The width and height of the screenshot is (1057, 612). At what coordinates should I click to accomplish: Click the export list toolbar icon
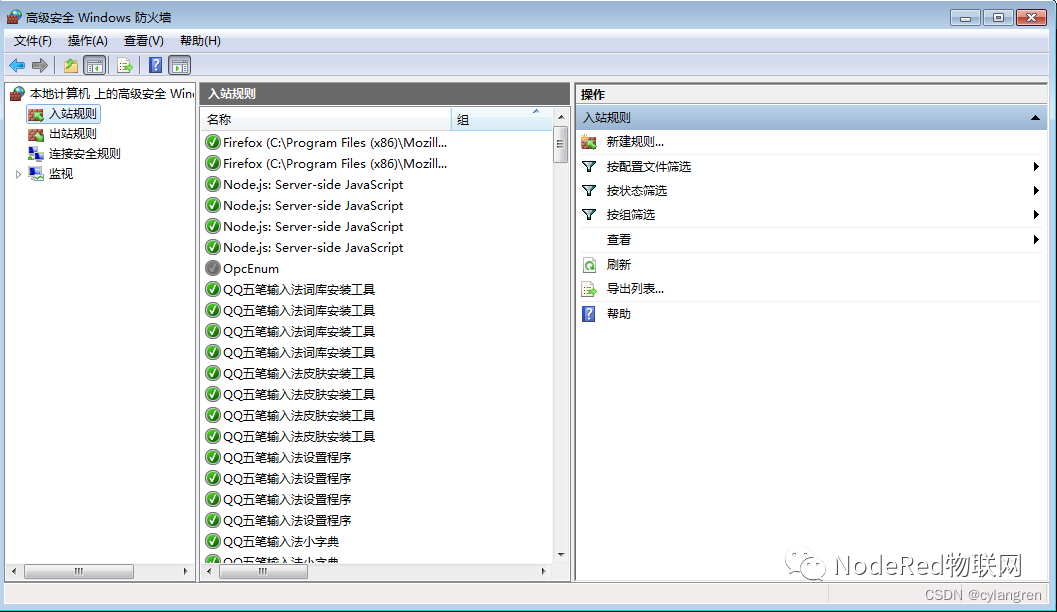click(x=124, y=65)
